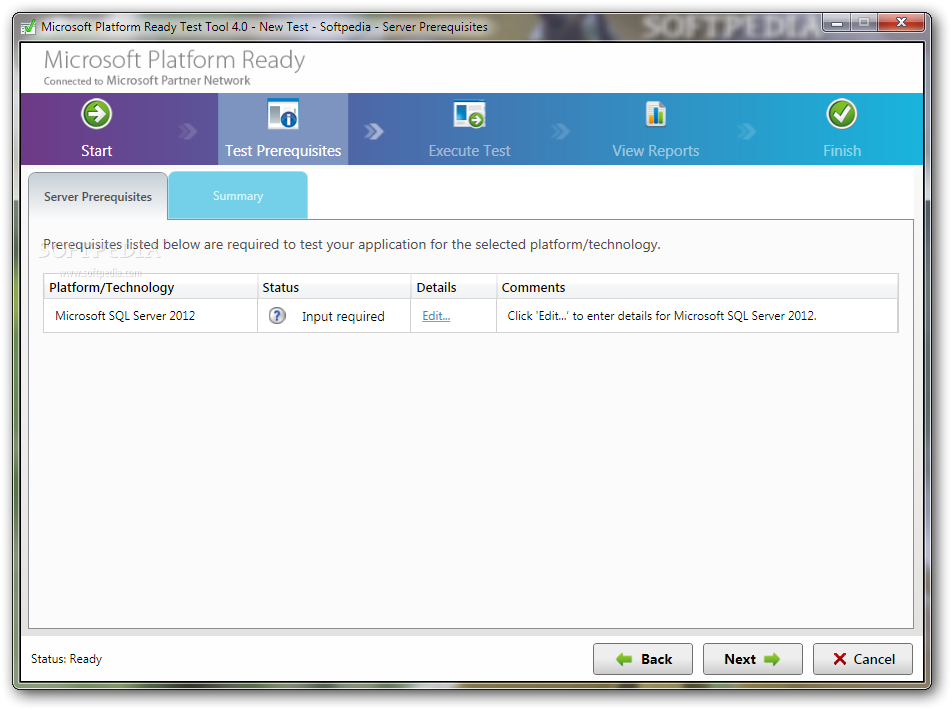
Task: Sort by Platform/Technology column header
Action: pos(151,287)
